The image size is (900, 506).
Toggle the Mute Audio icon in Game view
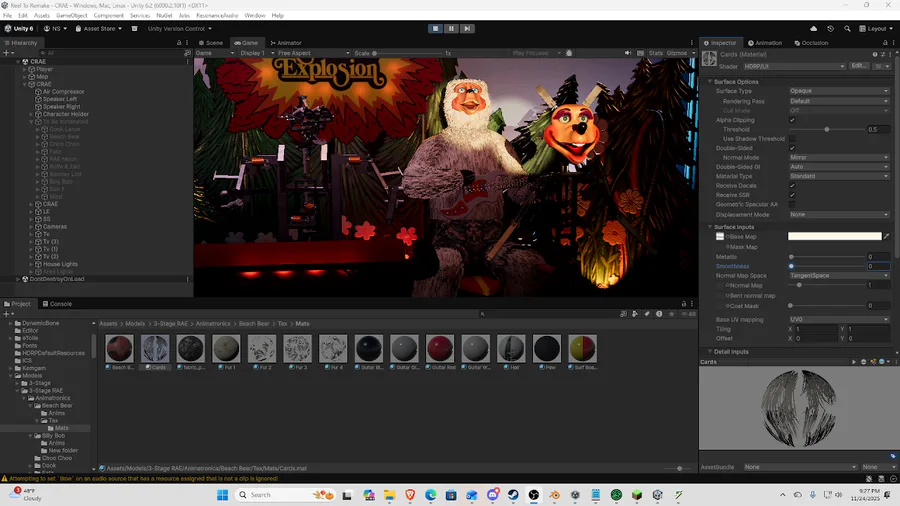click(628, 53)
